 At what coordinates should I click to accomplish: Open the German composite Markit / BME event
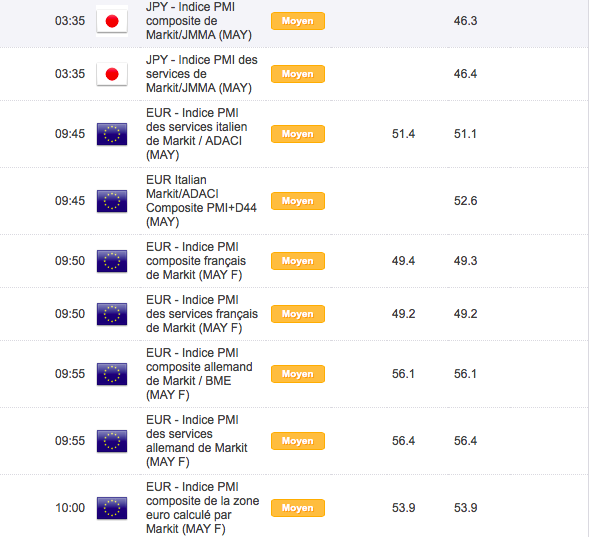[x=198, y=374]
